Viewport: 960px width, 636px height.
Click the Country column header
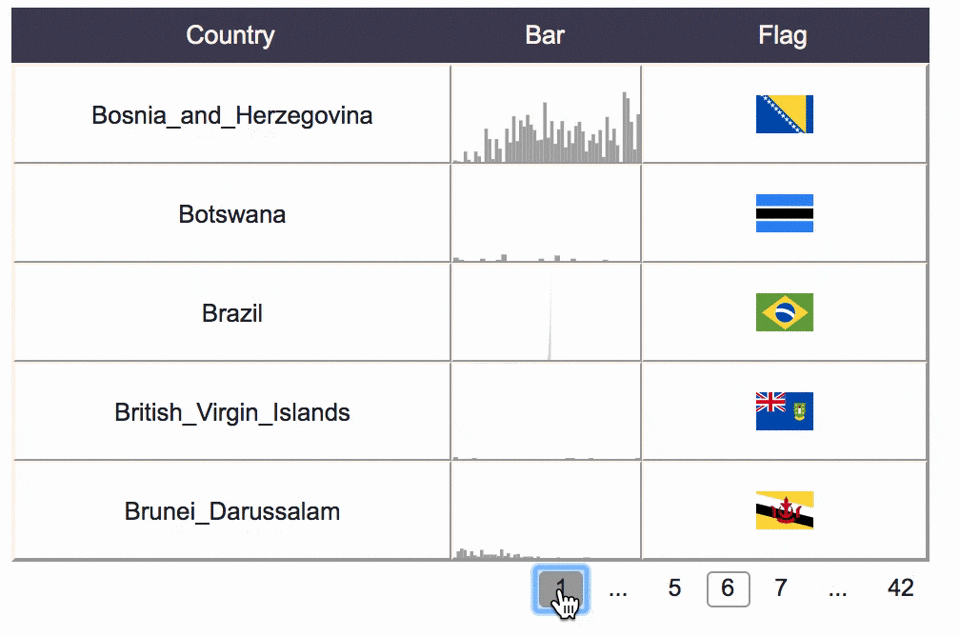(230, 35)
